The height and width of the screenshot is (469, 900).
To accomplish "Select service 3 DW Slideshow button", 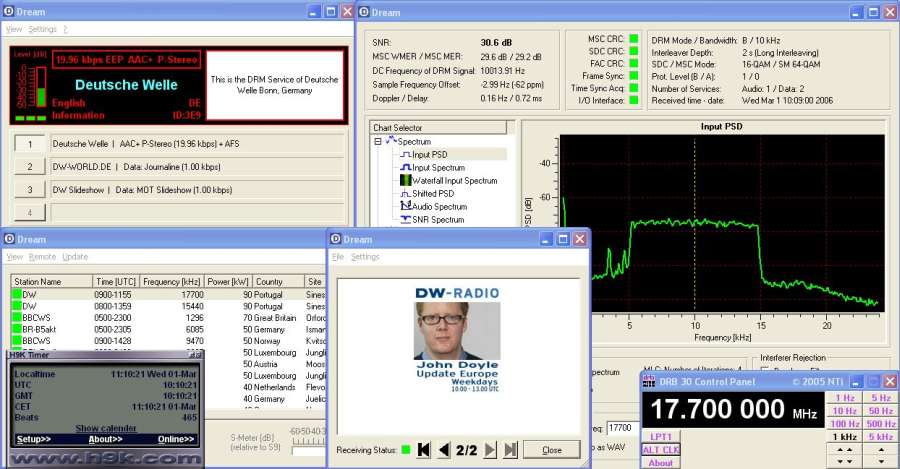I will [x=30, y=189].
